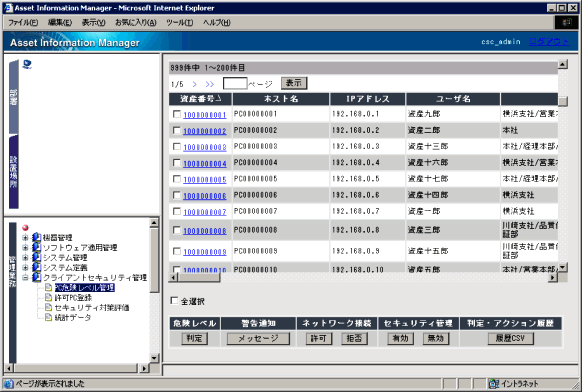Select 許可PC登録 in the tree
This screenshot has height=392, width=582.
pyautogui.click(x=73, y=297)
